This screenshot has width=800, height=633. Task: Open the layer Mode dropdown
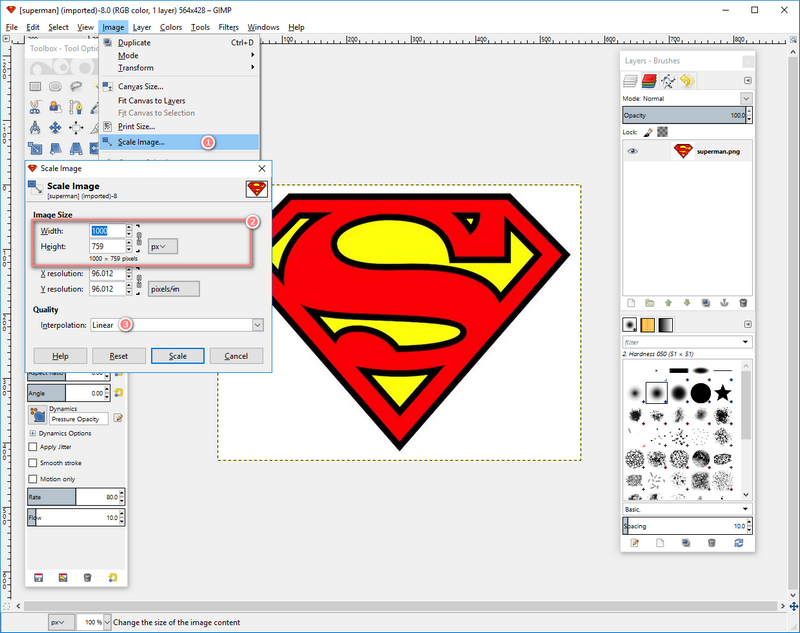tap(746, 99)
